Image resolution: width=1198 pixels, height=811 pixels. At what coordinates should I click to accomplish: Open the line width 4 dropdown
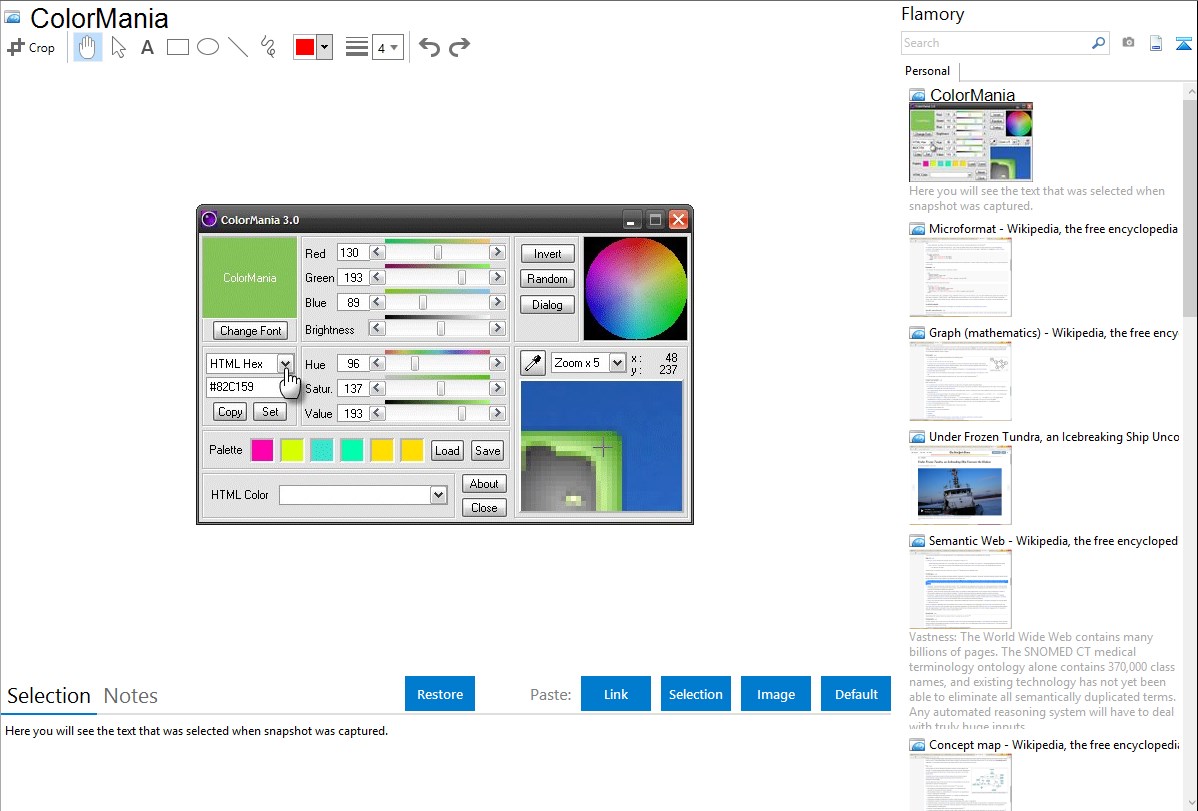(x=387, y=47)
